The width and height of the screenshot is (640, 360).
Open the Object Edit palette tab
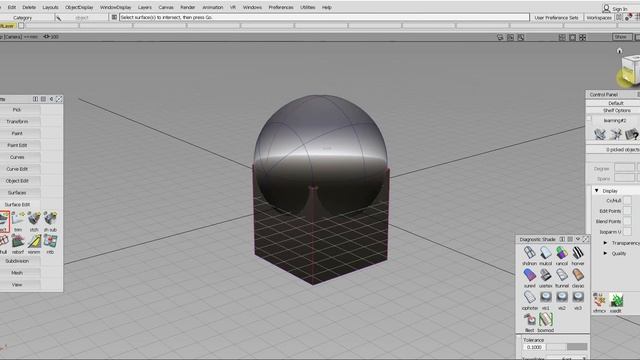point(17,181)
